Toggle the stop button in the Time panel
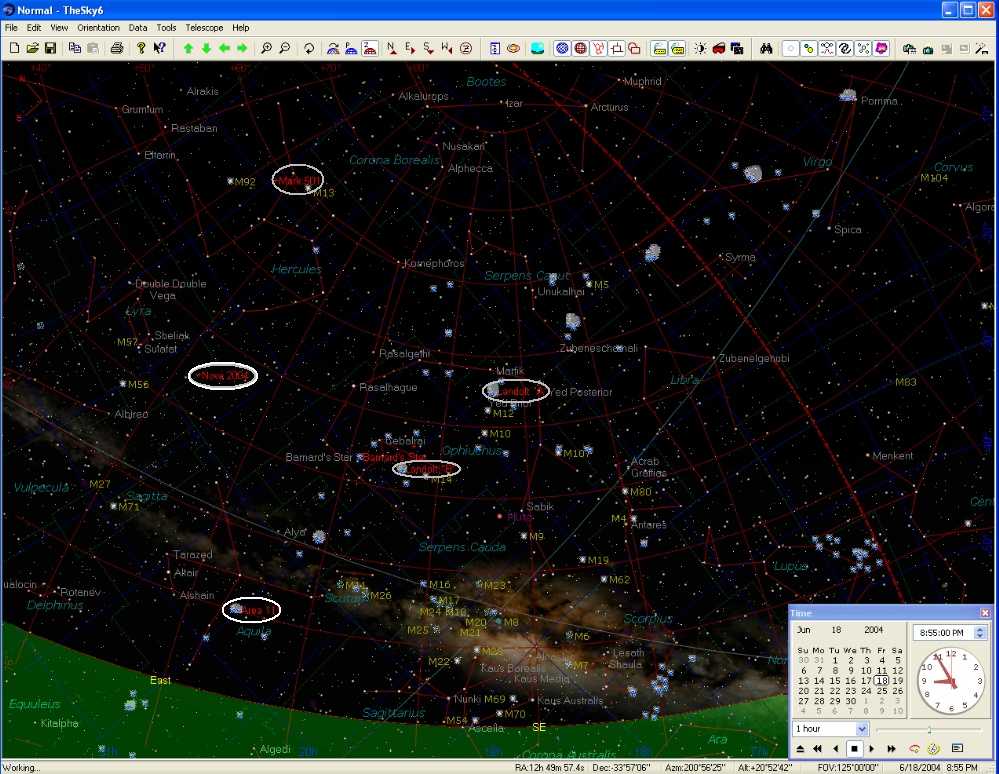Image resolution: width=999 pixels, height=774 pixels. tap(855, 747)
